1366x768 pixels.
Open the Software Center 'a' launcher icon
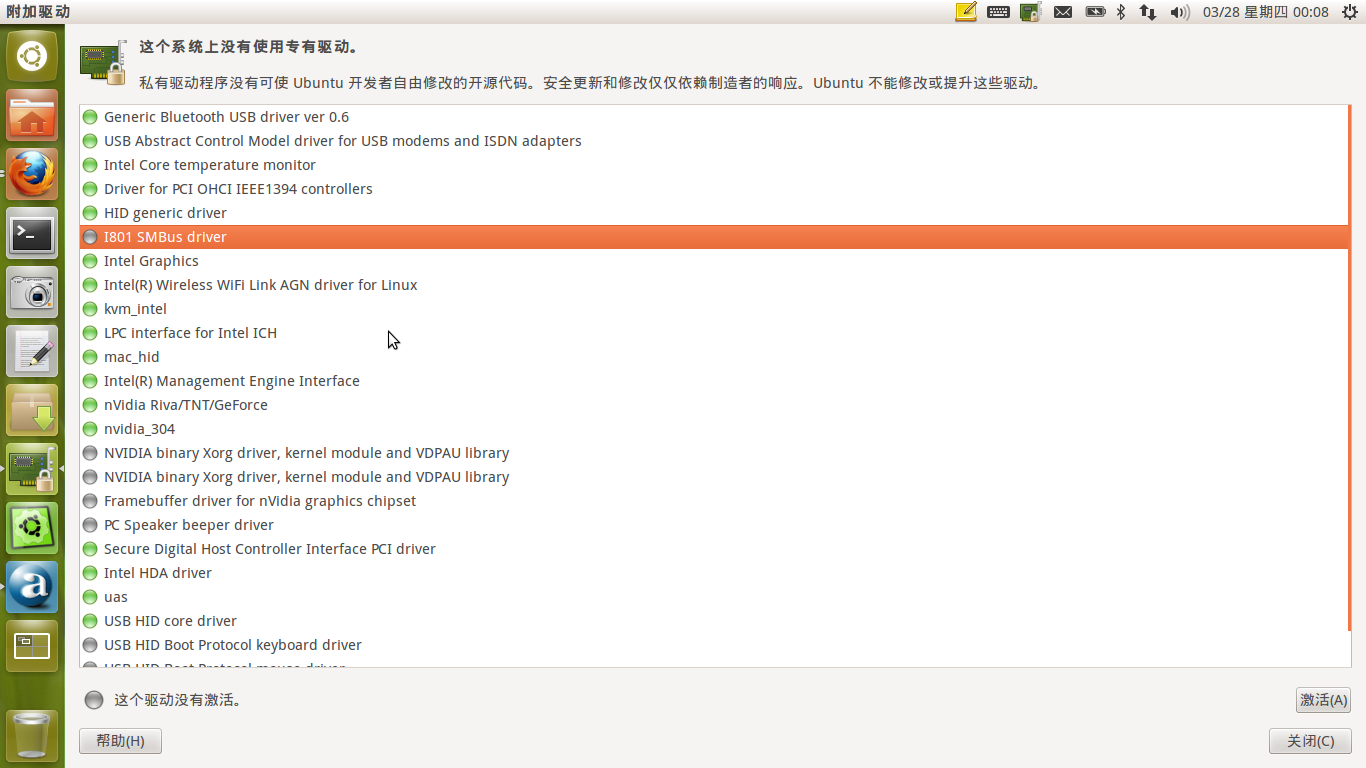coord(32,587)
